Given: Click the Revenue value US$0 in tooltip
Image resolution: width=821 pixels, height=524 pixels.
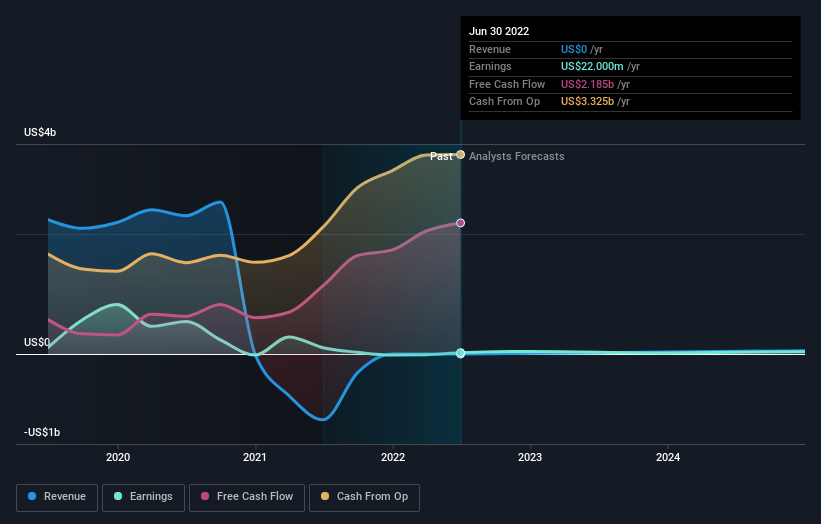Looking at the screenshot, I should (x=574, y=49).
